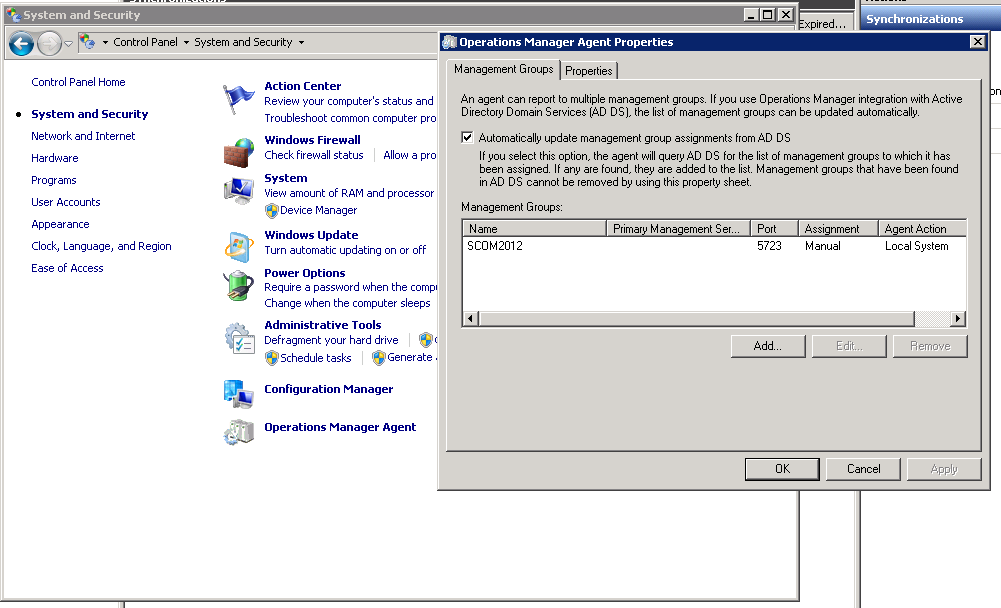Click Turn automatic updating on or off
Viewport: 1001px width, 608px height.
(345, 250)
